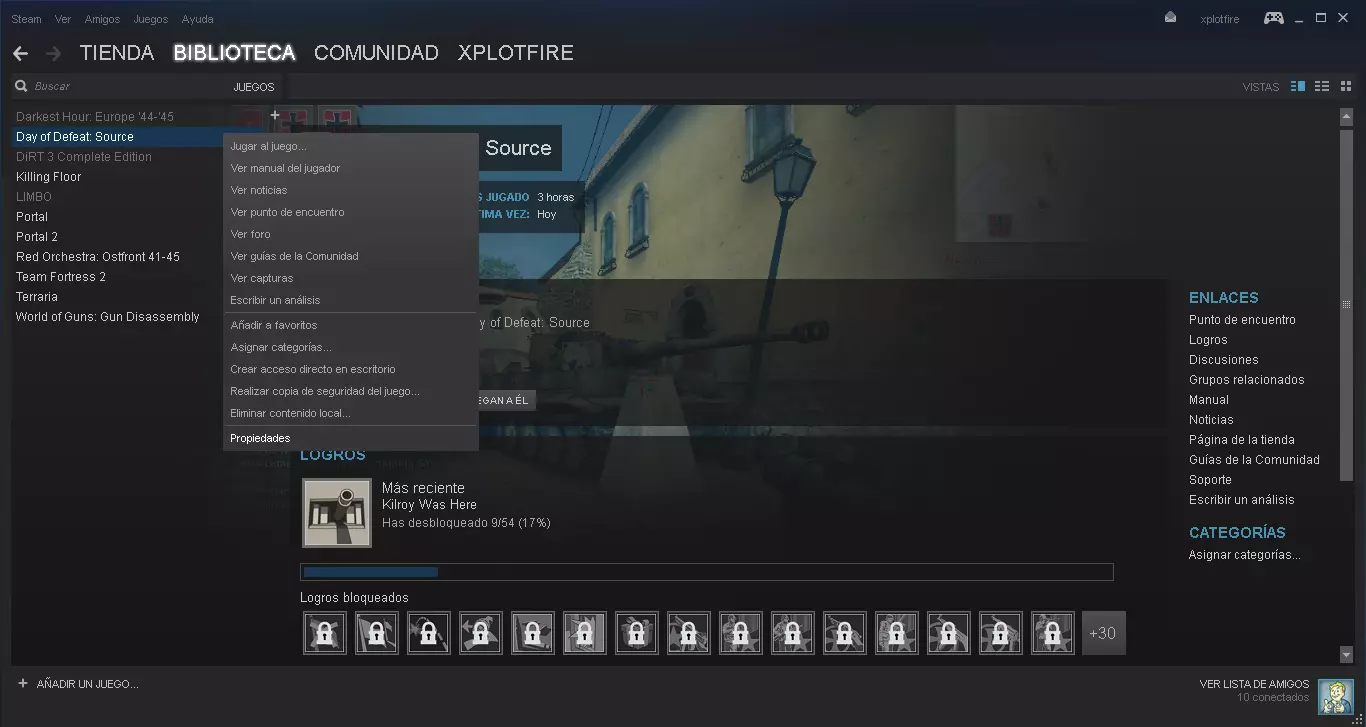Open the XPLOTFIRE profile tab

[x=516, y=53]
